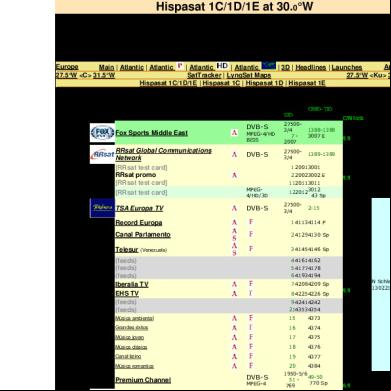Open the SatTracker link
Screen dimensions: 391x391
pos(204,75)
